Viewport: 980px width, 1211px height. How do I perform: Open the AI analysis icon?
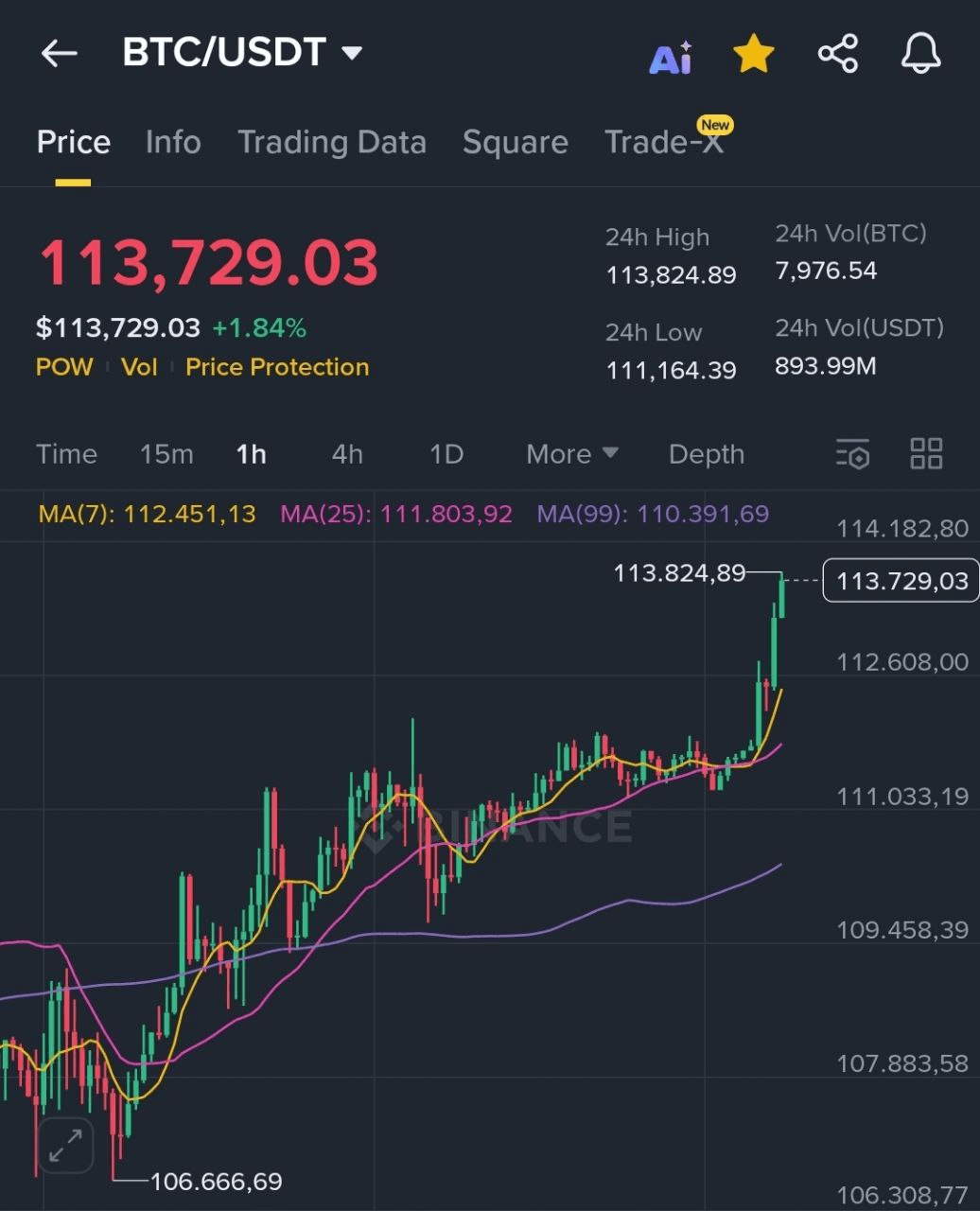pyautogui.click(x=671, y=59)
